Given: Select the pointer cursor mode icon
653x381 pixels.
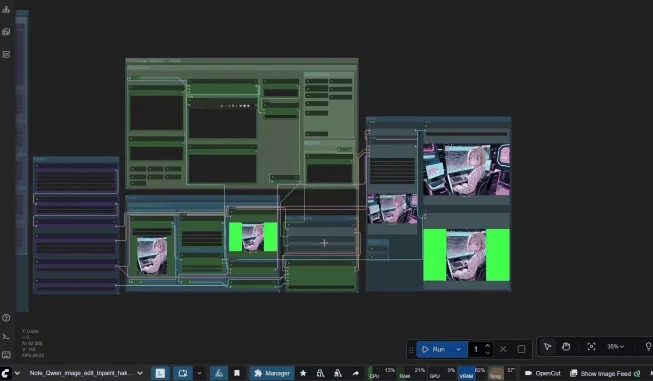Looking at the screenshot, I should point(548,346).
